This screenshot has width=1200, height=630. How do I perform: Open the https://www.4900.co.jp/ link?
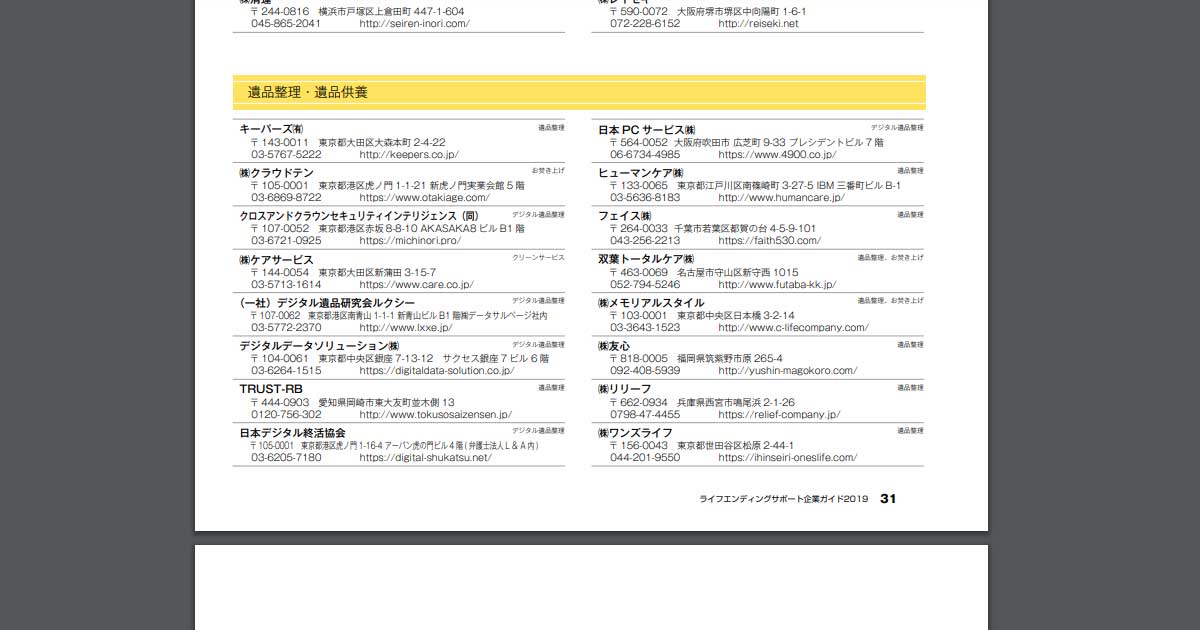[x=777, y=155]
